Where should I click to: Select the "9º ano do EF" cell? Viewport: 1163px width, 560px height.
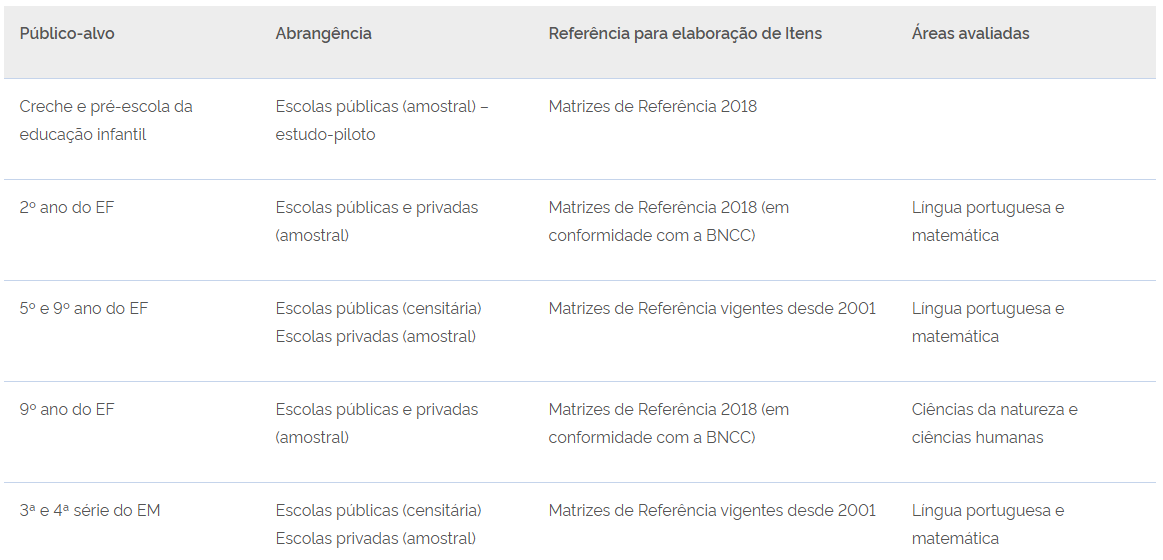click(67, 410)
